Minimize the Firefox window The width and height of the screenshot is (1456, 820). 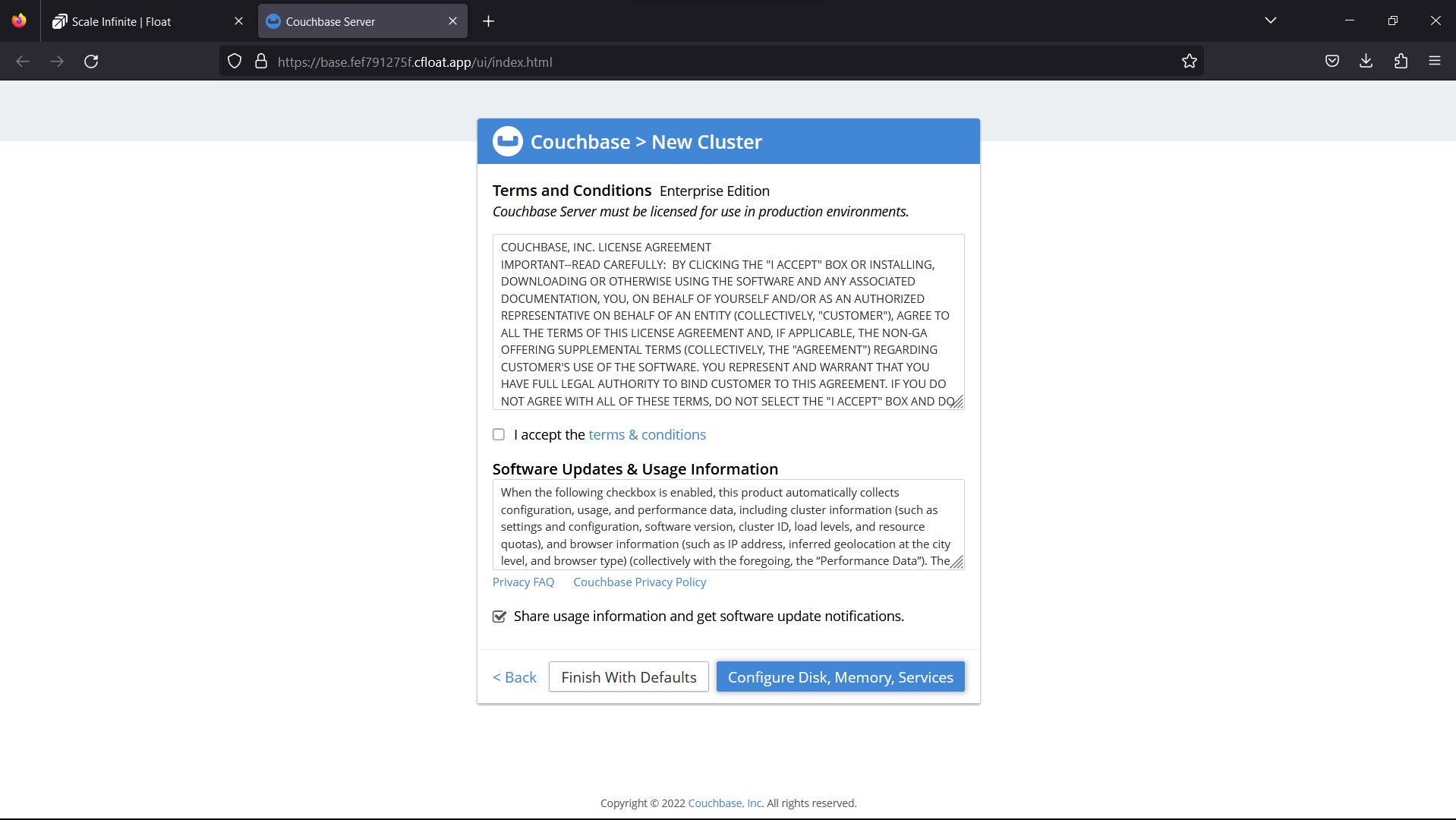click(x=1350, y=20)
